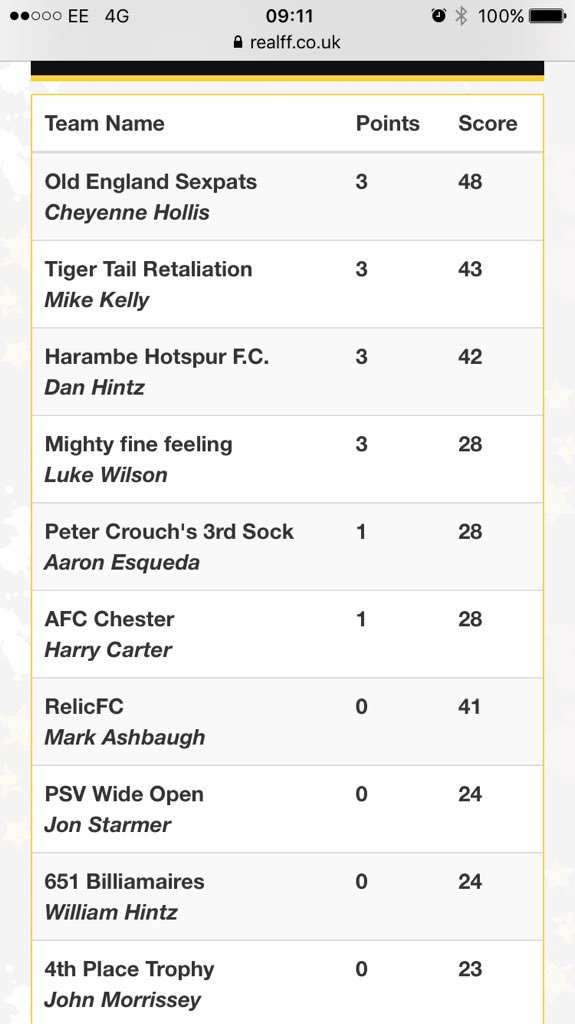This screenshot has width=575, height=1024.
Task: Sort by Team Name column header
Action: click(105, 123)
